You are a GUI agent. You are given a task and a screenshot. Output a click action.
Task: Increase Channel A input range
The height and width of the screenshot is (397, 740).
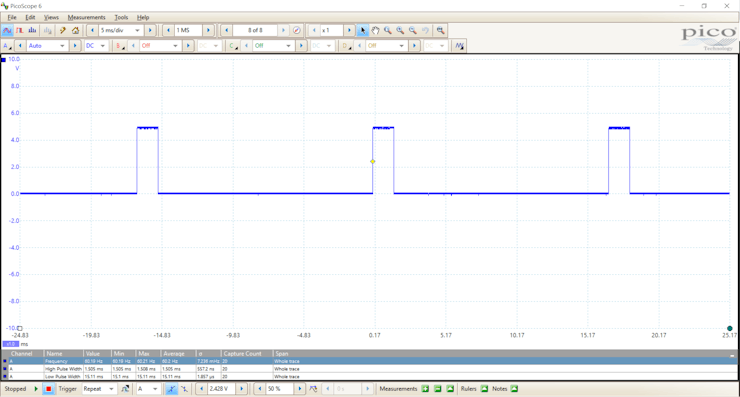tap(75, 46)
